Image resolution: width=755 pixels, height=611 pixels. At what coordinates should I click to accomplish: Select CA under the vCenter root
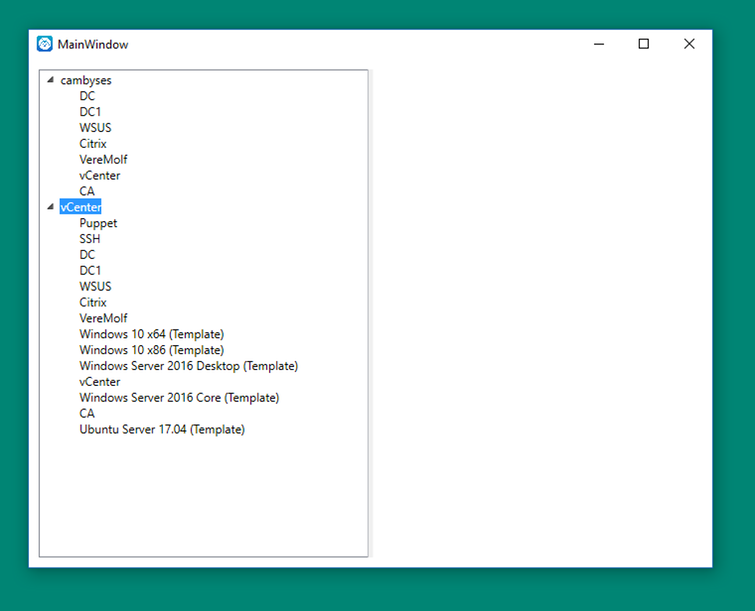[x=87, y=414]
